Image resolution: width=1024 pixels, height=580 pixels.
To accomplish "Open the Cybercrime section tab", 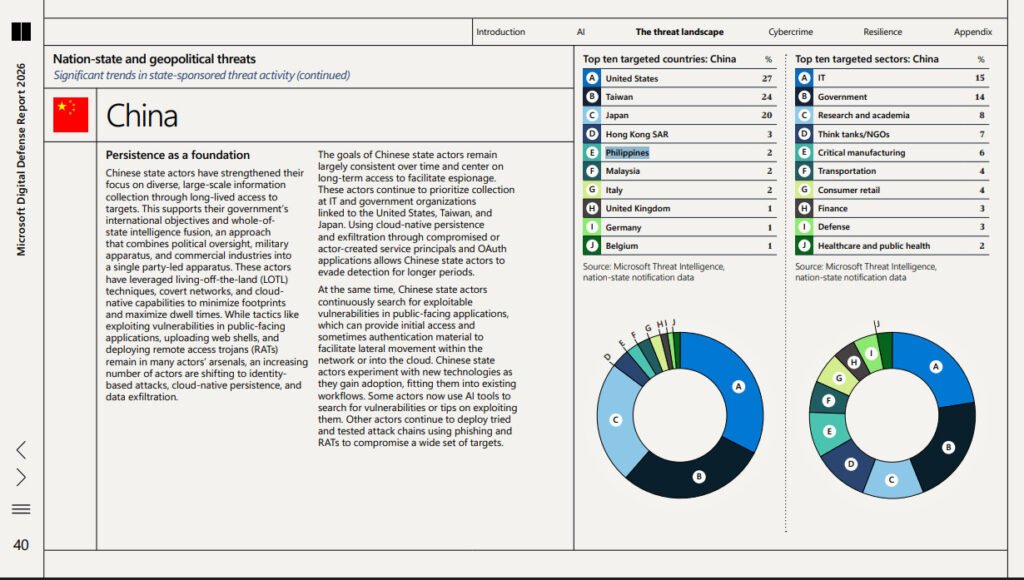I will 790,32.
